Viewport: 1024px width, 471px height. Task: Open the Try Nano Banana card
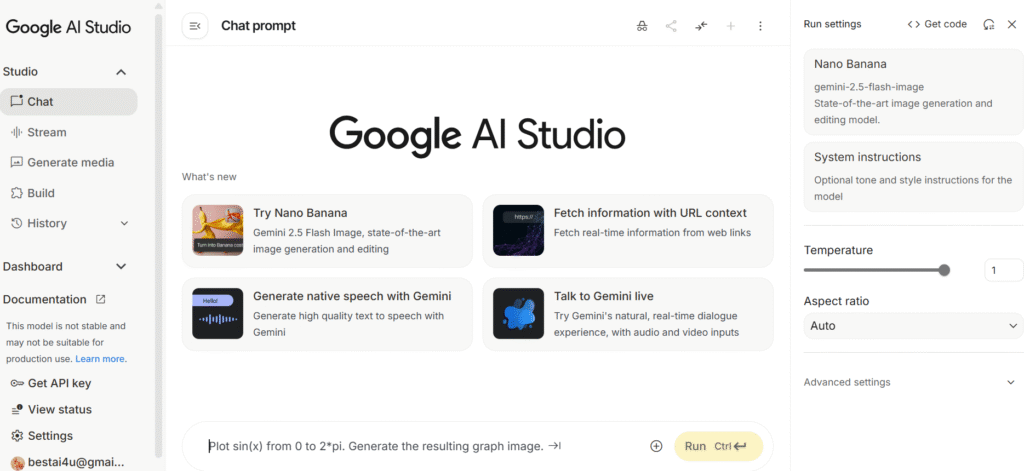(327, 231)
